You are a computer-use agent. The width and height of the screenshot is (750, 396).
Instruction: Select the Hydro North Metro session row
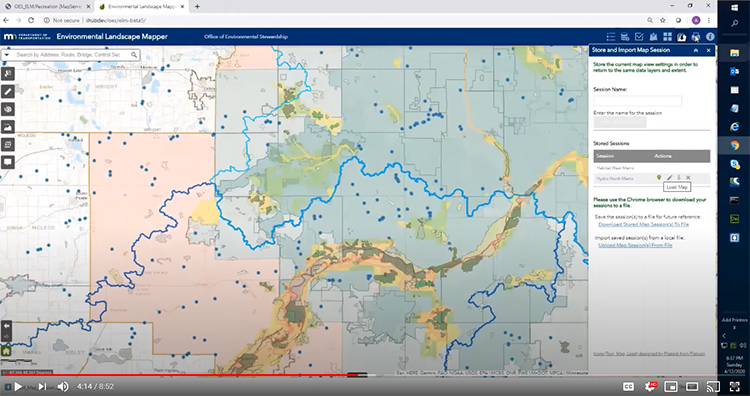651,178
